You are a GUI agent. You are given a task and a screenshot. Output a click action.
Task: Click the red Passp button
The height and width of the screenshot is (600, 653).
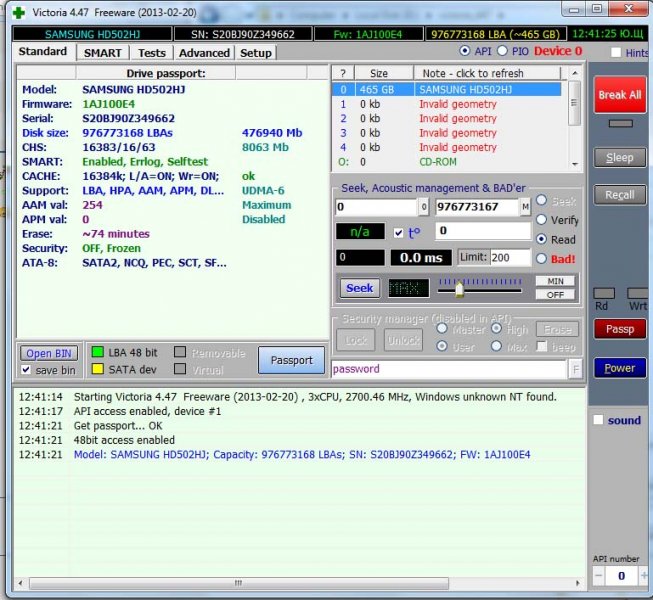pyautogui.click(x=620, y=329)
